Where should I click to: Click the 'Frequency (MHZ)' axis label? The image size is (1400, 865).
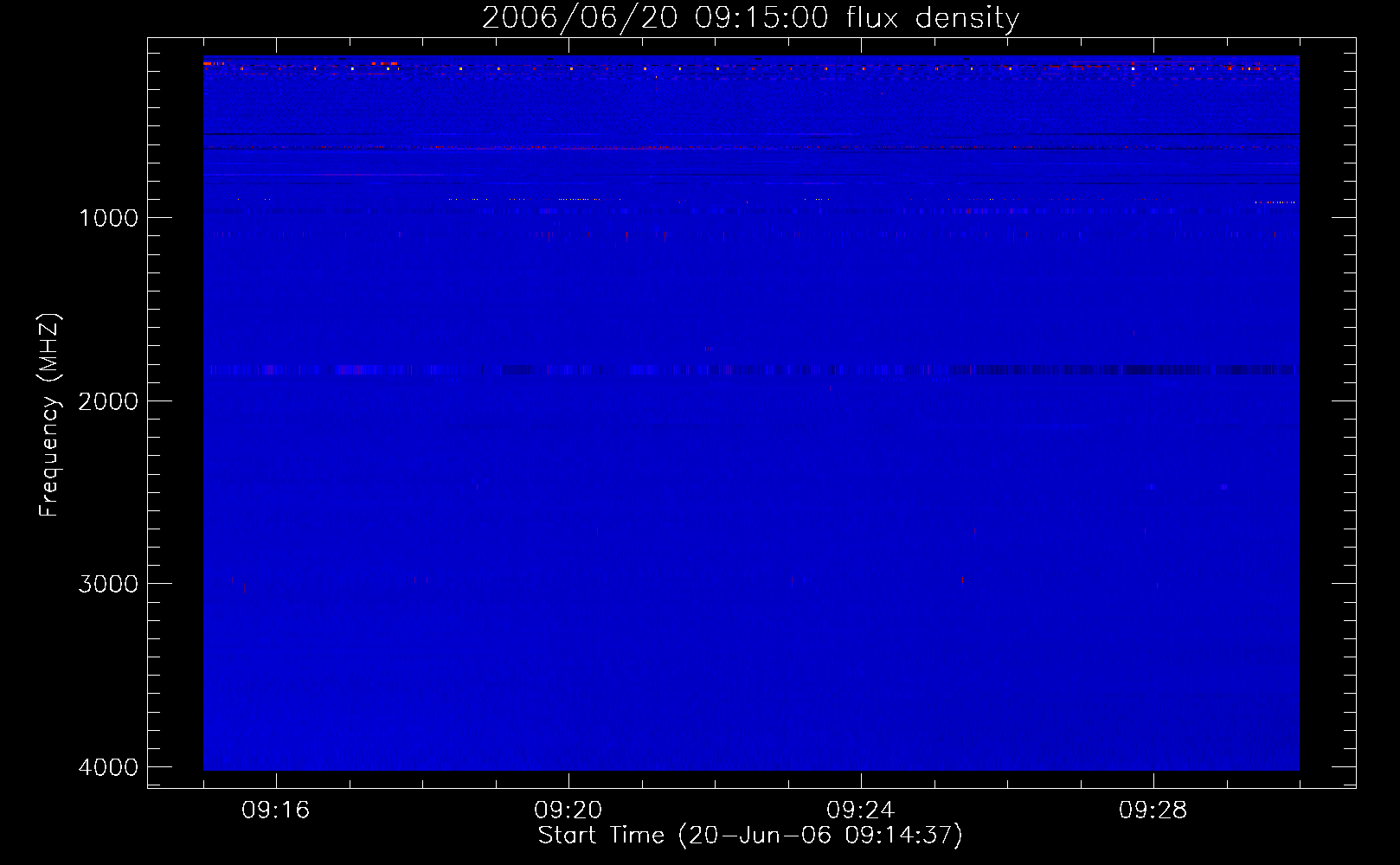pos(49,414)
